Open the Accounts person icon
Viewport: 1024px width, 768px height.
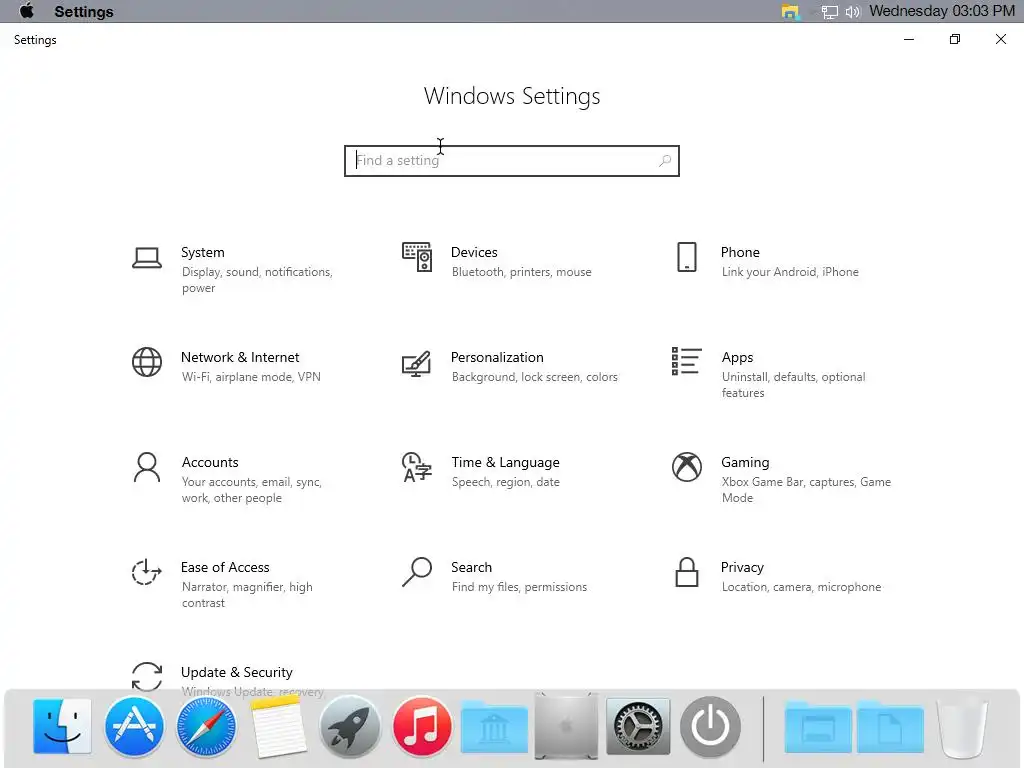(147, 467)
